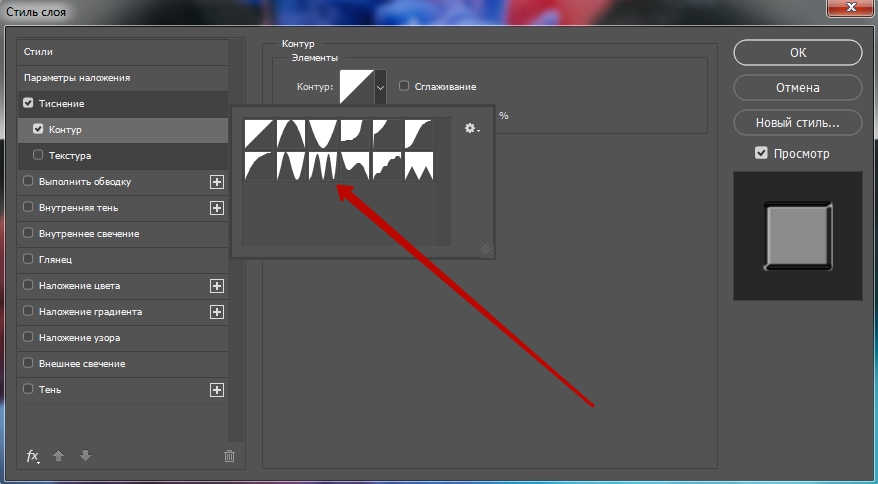Choose the Cone contour preset
The width and height of the screenshot is (878, 484).
[x=291, y=134]
